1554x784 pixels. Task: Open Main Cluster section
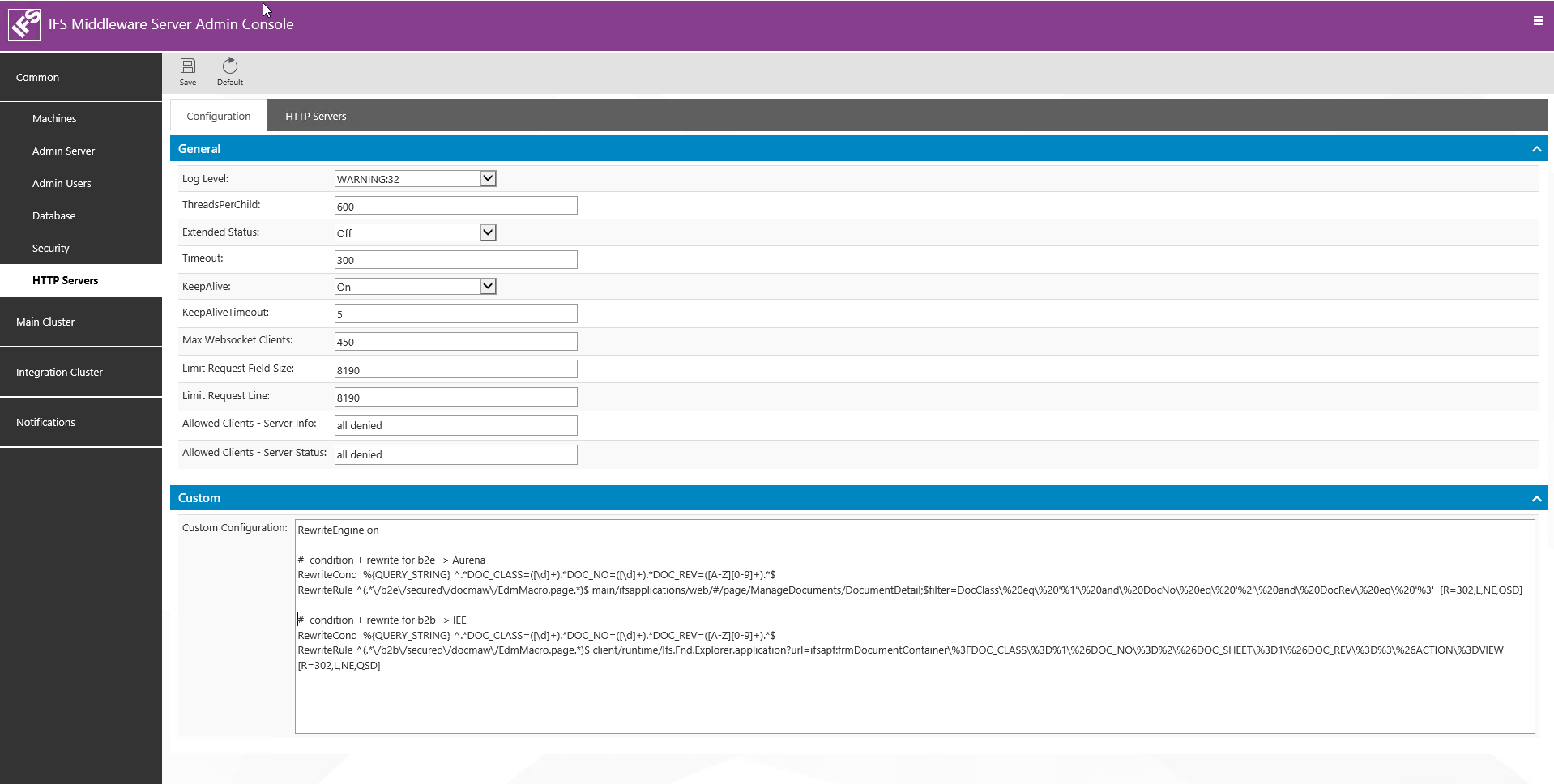(x=81, y=322)
